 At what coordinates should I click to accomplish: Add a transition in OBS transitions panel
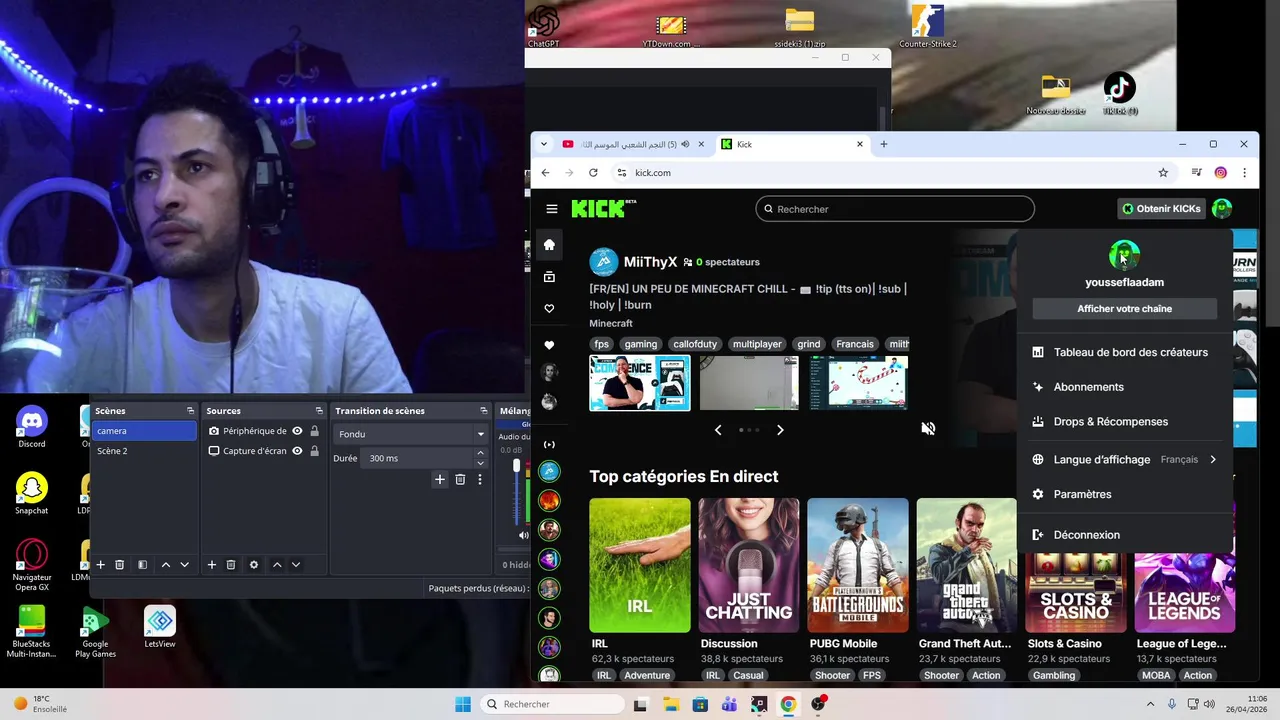[x=439, y=480]
